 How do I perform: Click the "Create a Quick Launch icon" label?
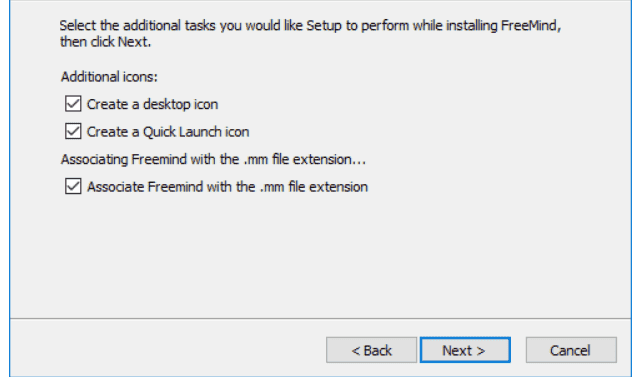tap(168, 132)
